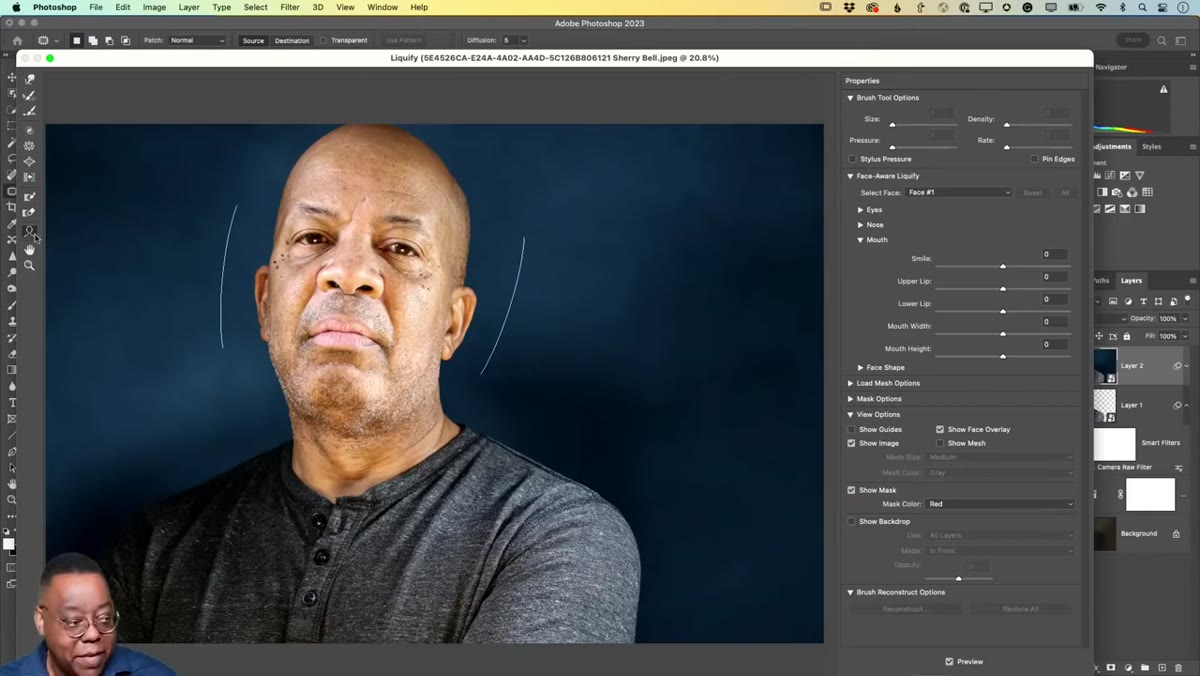Expand the Face Shape section
This screenshot has height=676, width=1200.
861,367
